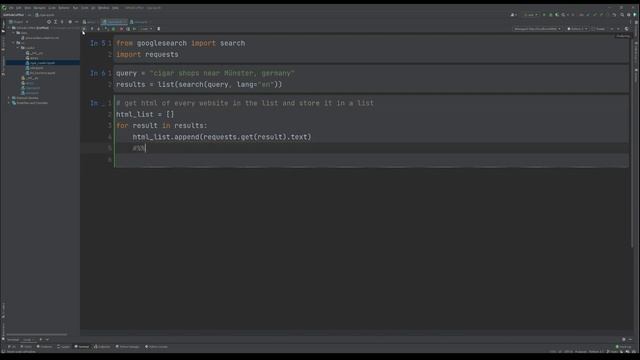Collapse the data folder in the project tree
640x360 pixels.
pos(13,33)
